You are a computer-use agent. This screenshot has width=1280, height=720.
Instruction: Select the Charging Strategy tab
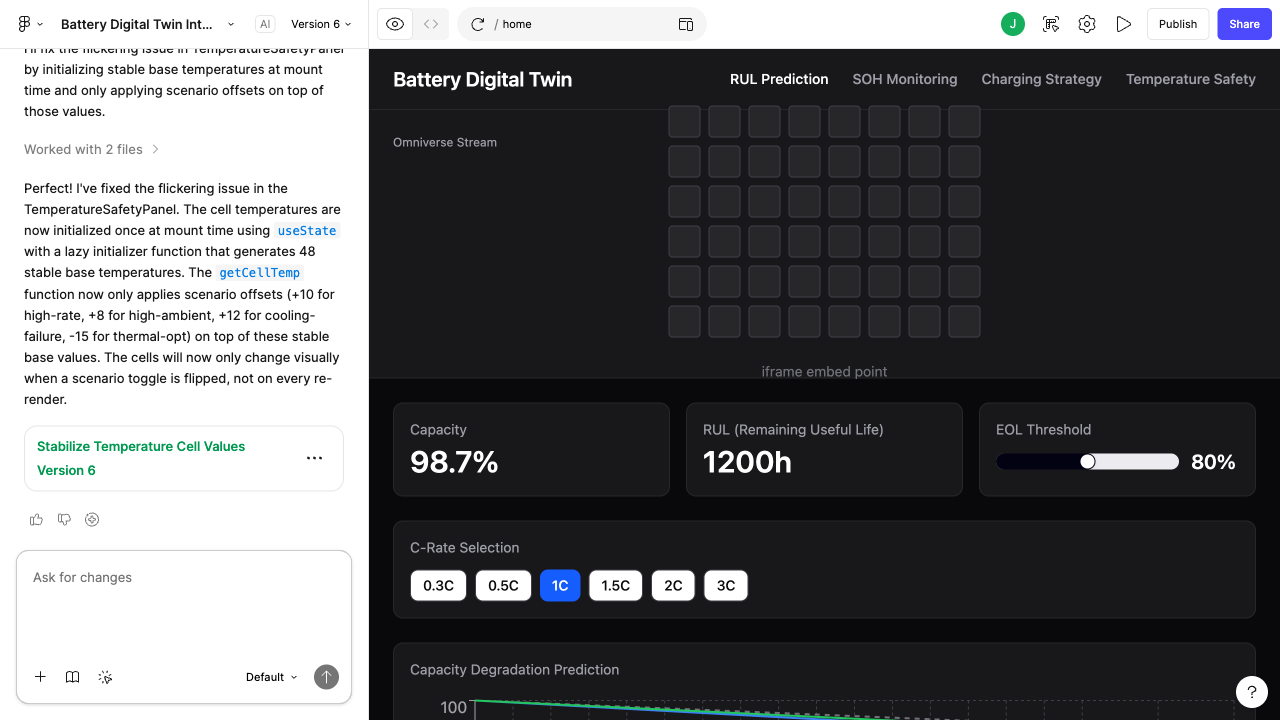point(1041,79)
